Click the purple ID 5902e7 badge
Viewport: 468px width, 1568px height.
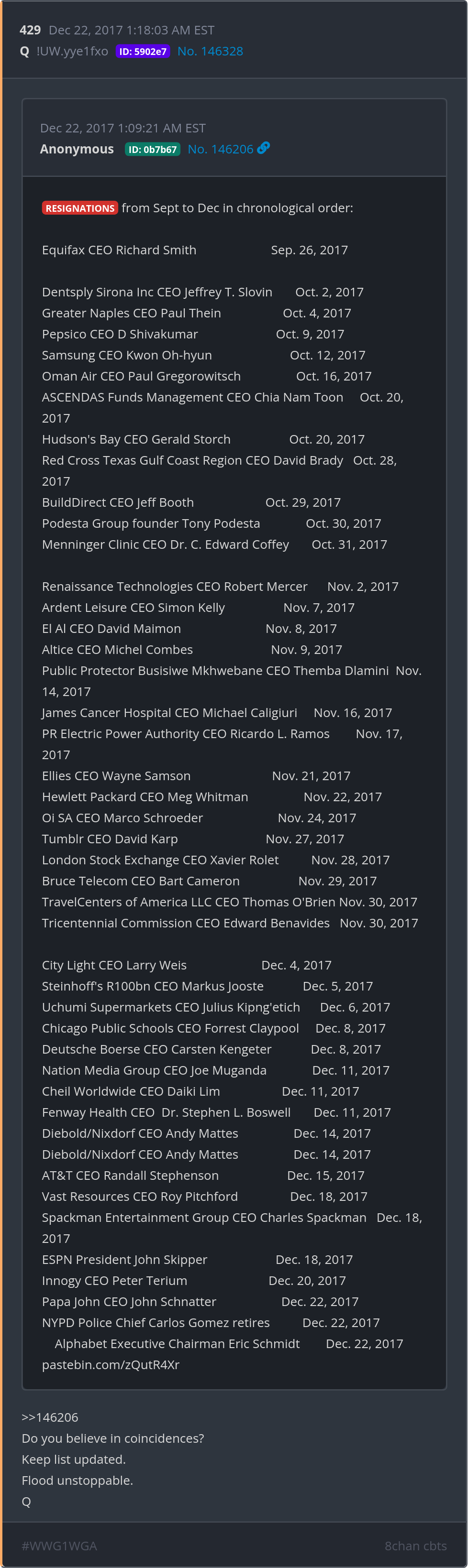pos(143,52)
